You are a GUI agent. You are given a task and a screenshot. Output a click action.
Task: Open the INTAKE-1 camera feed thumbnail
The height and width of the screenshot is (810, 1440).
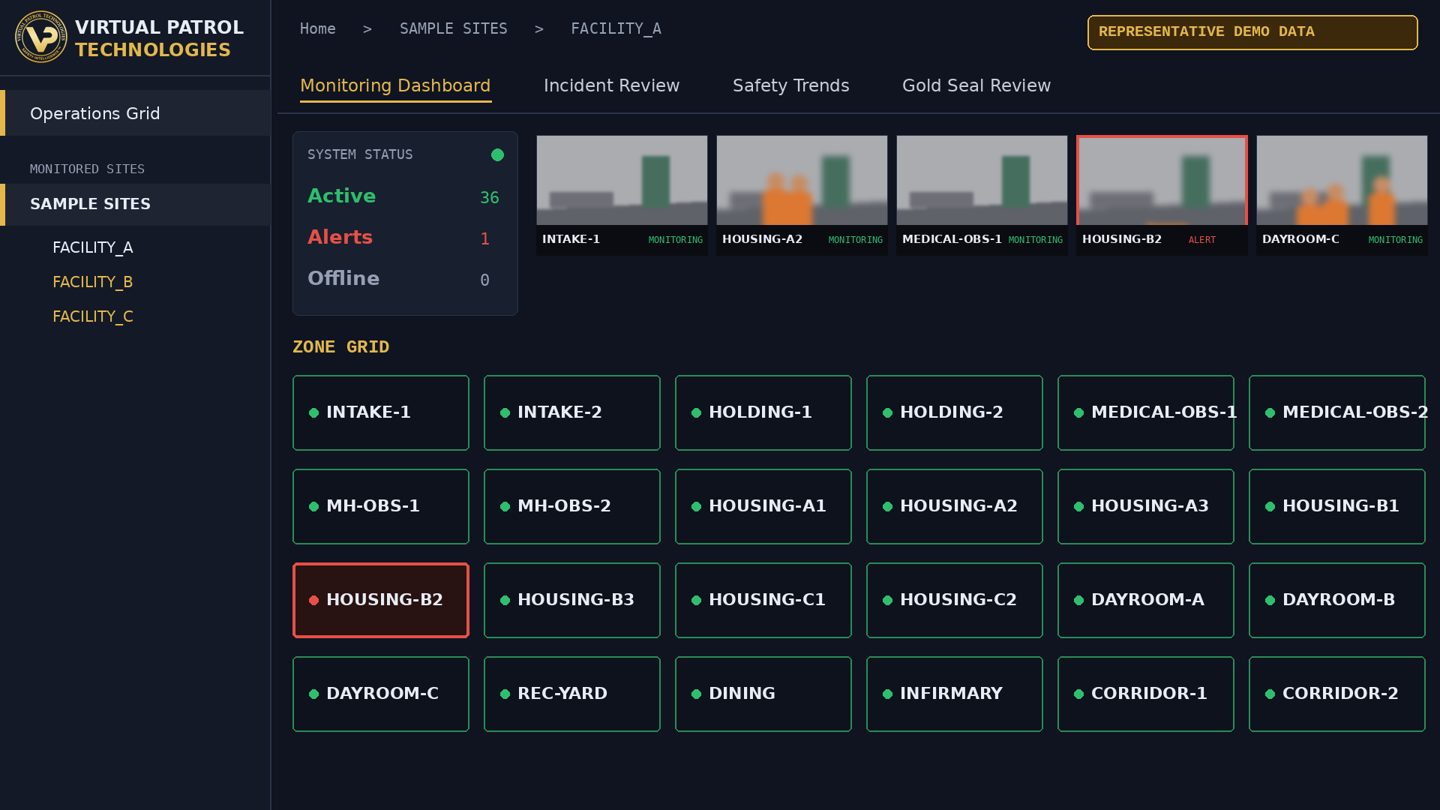622,195
